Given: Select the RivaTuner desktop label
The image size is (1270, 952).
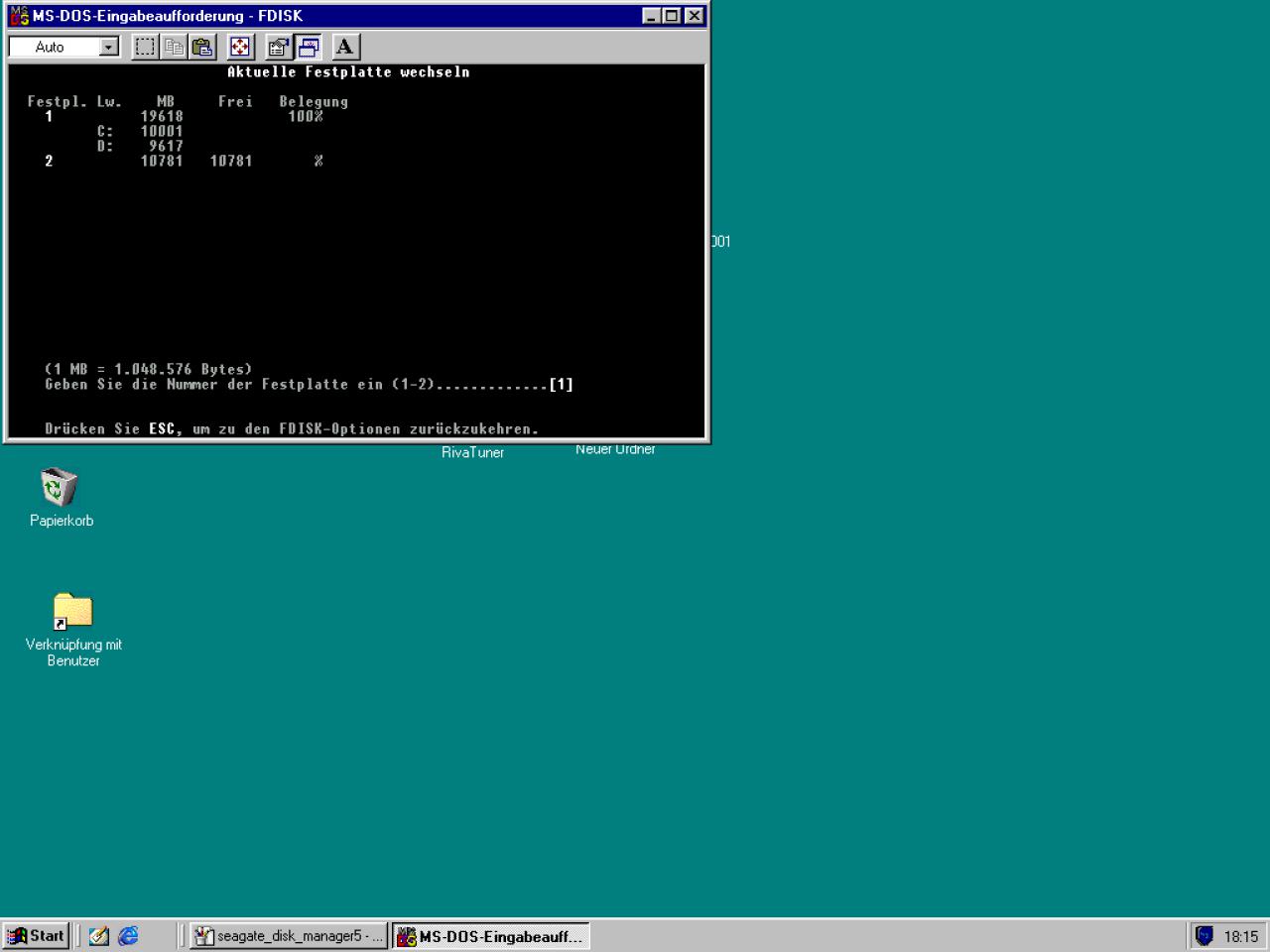Looking at the screenshot, I should click(x=473, y=452).
